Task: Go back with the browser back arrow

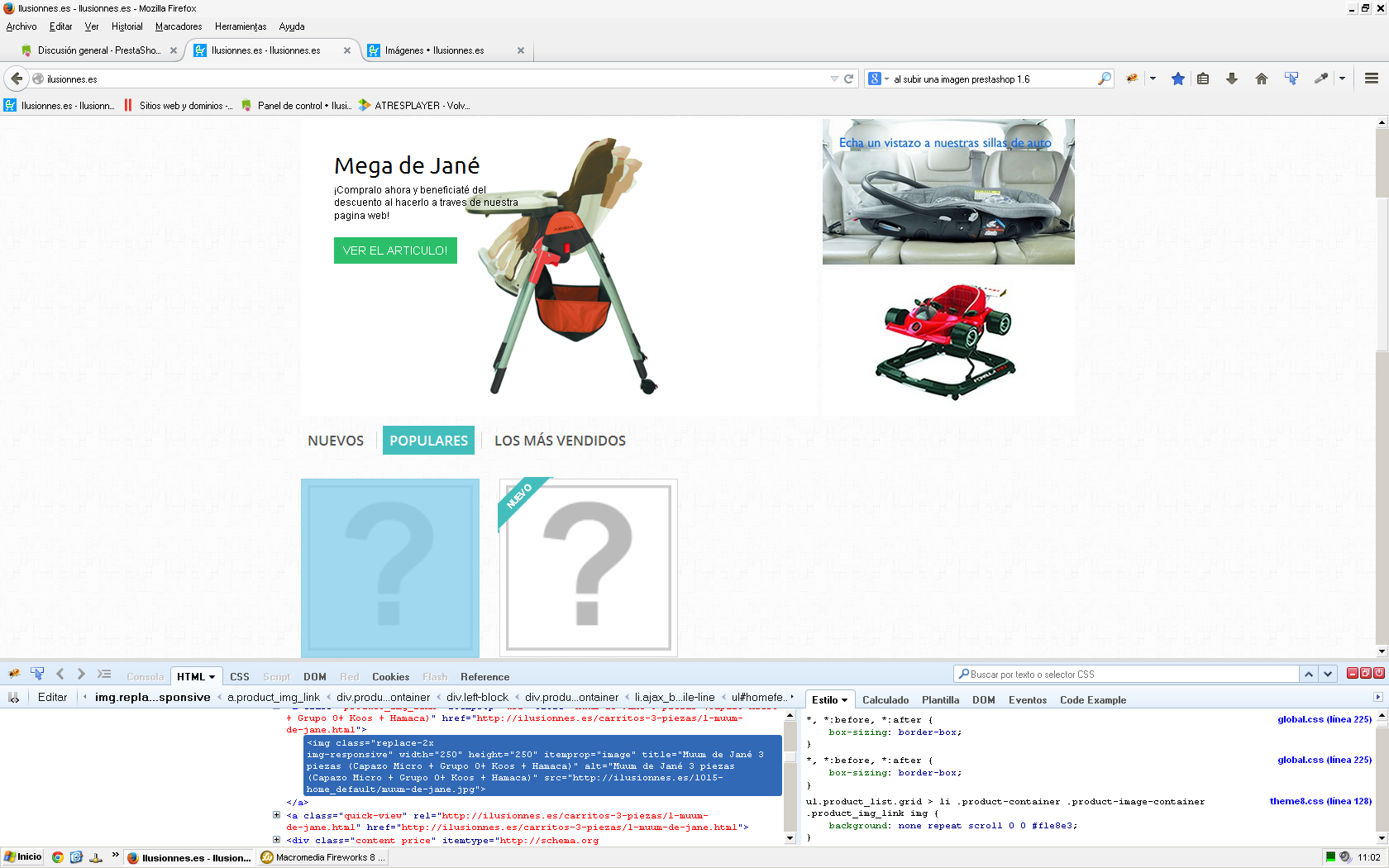Action: [x=16, y=79]
